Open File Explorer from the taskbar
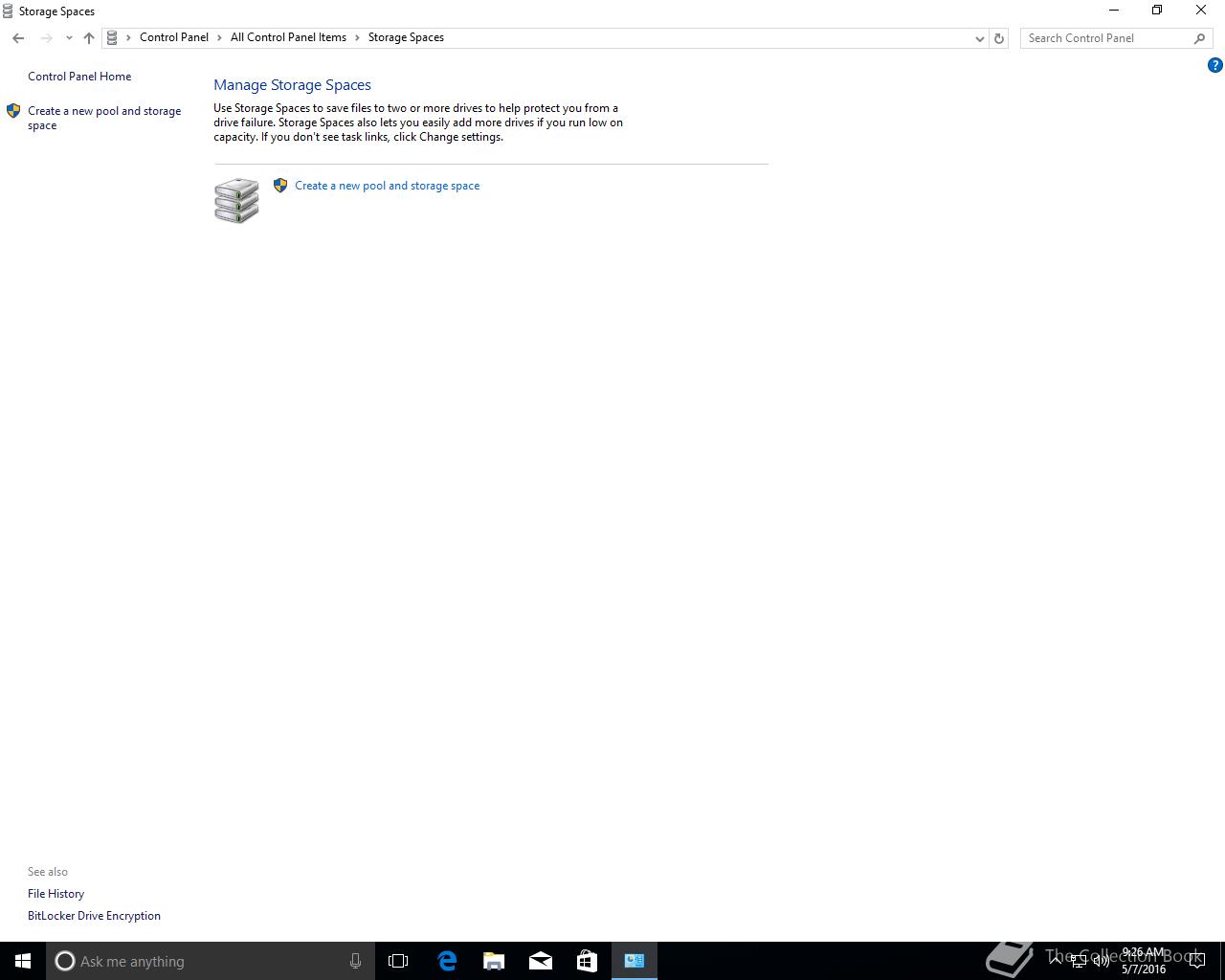 click(x=494, y=961)
